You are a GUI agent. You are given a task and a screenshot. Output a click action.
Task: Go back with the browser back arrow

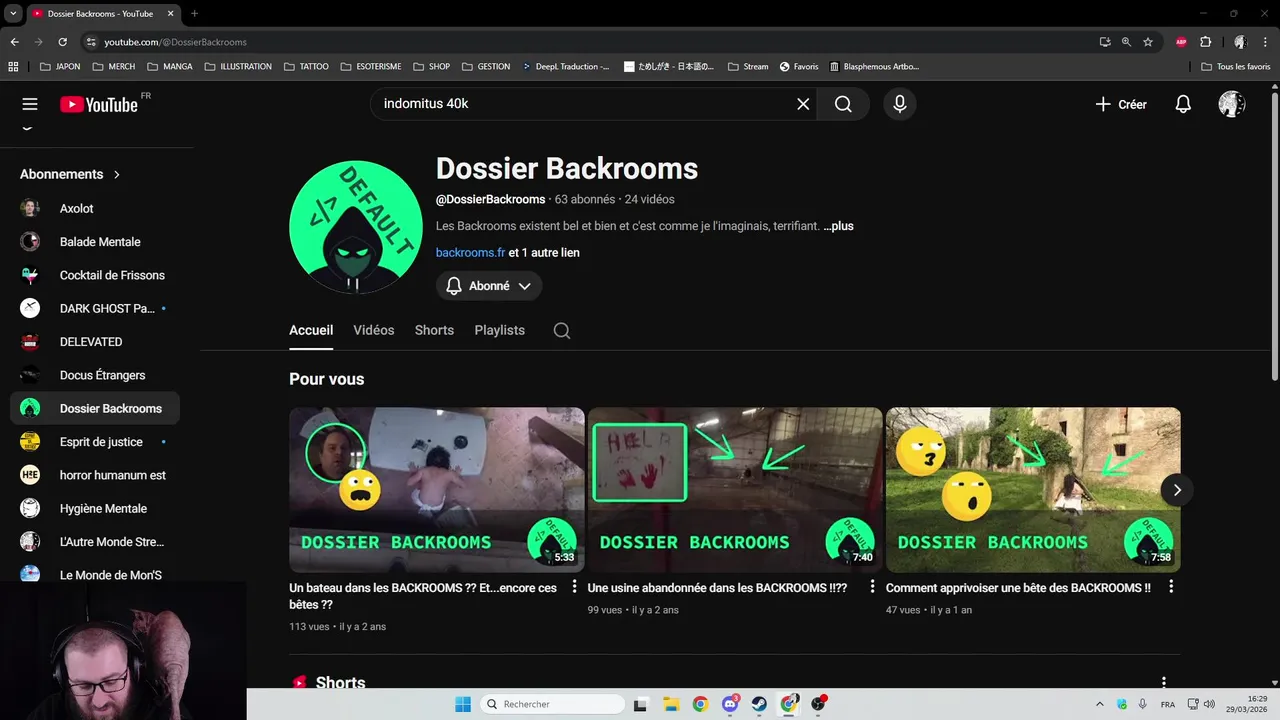(x=14, y=42)
